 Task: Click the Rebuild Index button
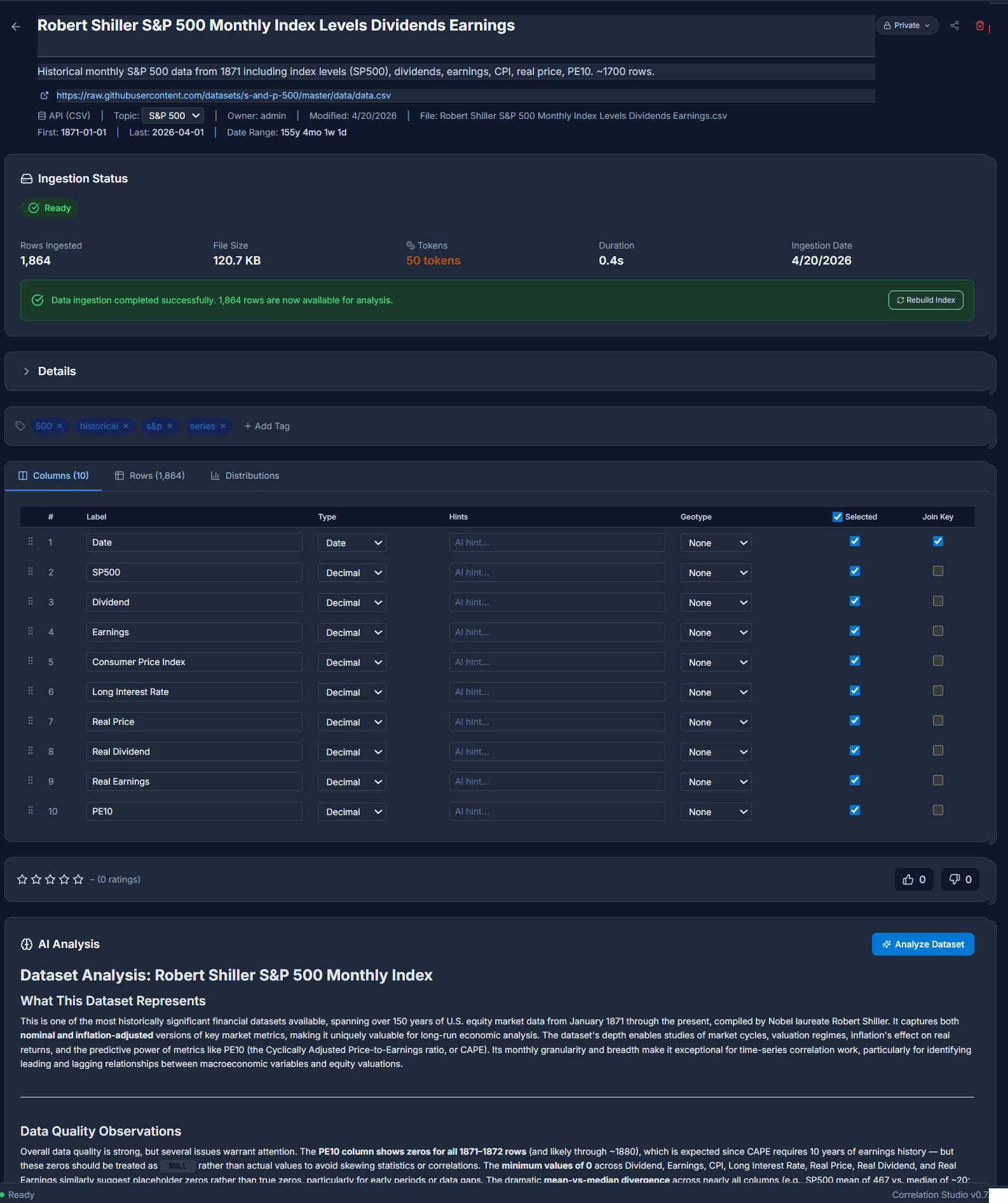(925, 300)
